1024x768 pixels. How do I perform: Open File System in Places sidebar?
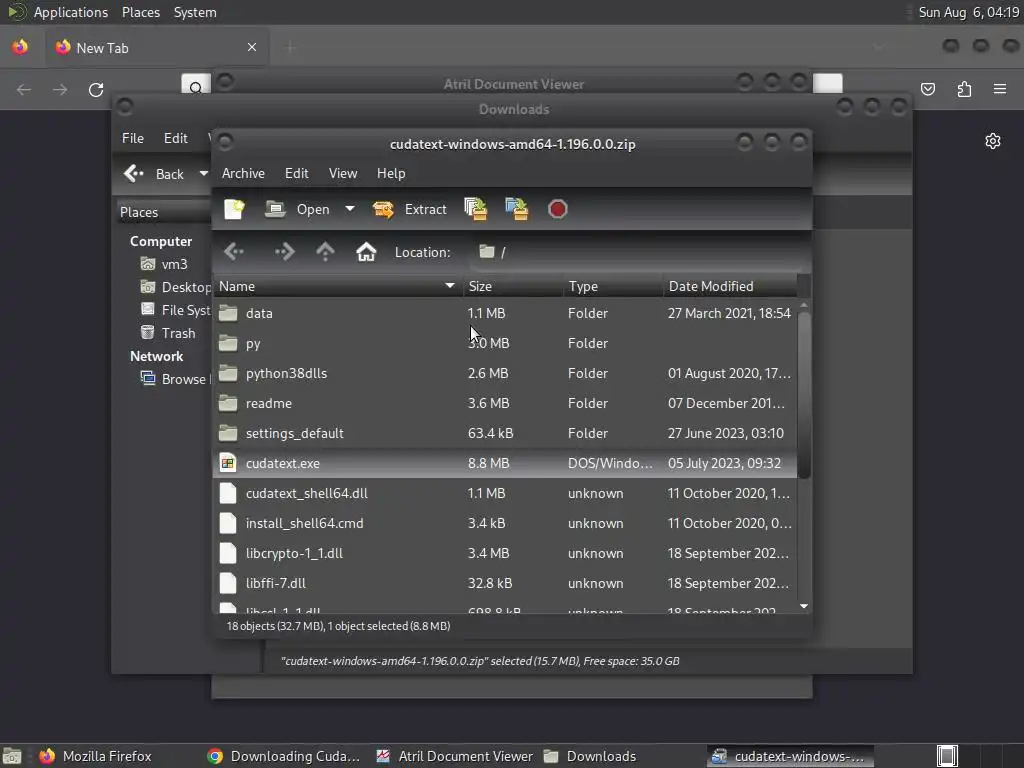(175, 310)
